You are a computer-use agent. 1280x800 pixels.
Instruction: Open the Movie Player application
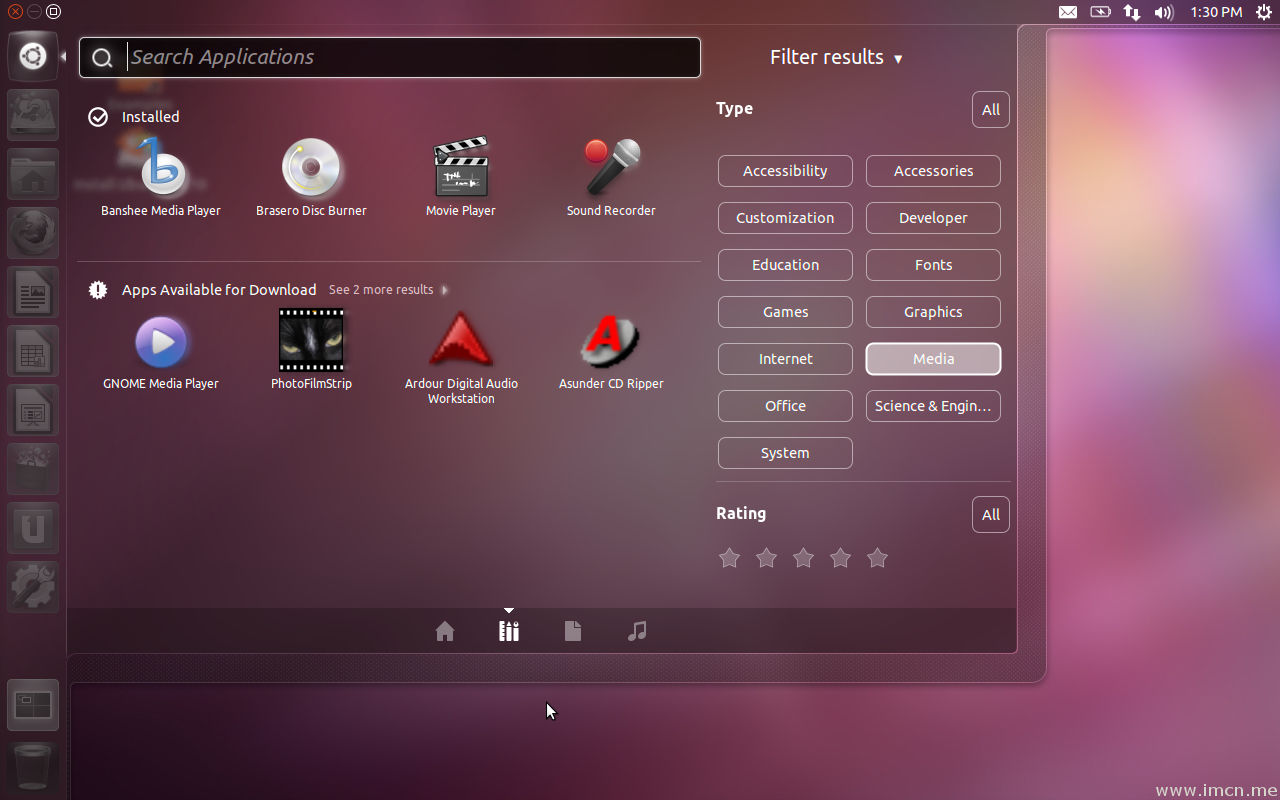coord(460,168)
